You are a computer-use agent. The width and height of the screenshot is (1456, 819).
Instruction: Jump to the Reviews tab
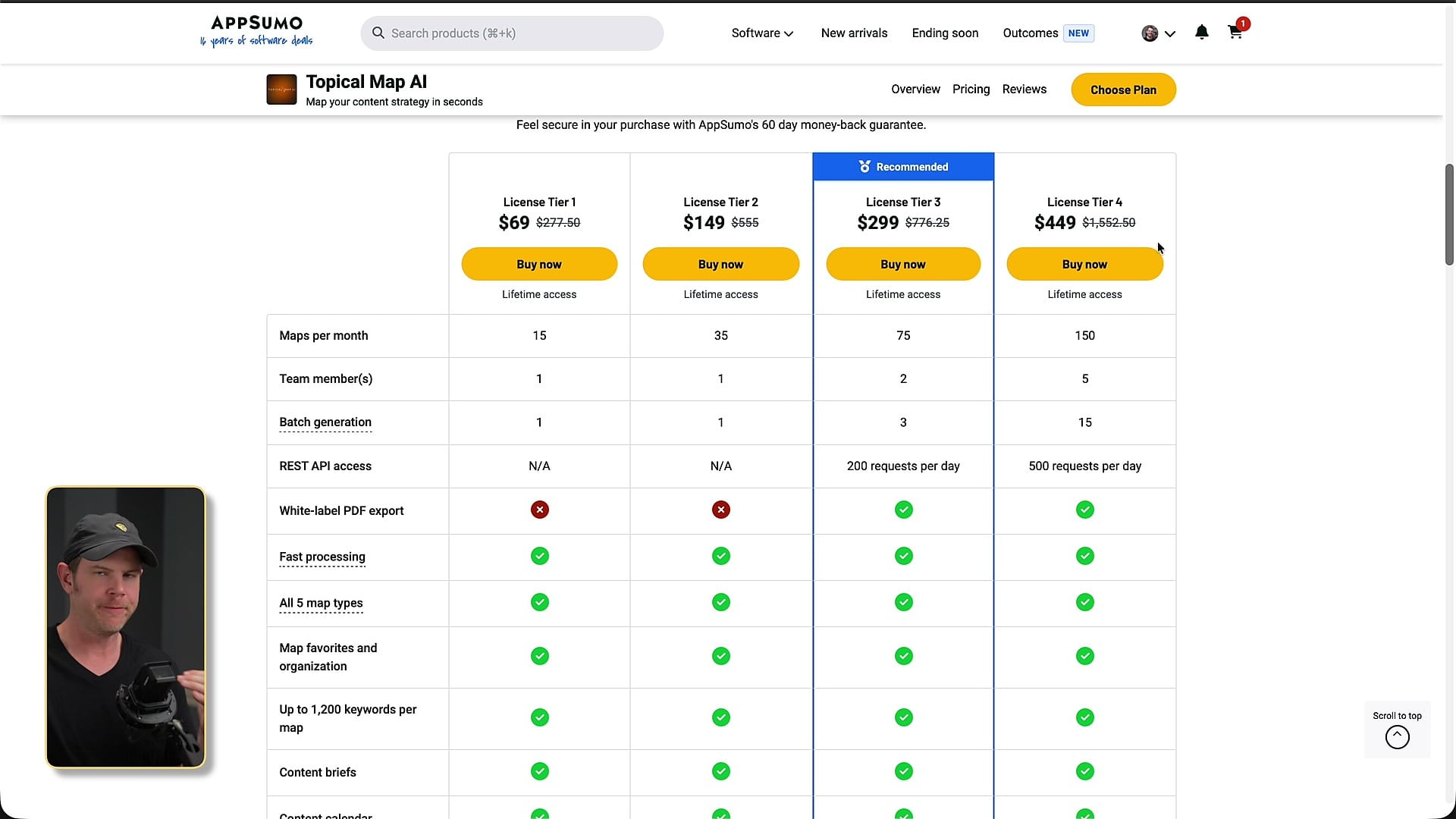coord(1024,89)
